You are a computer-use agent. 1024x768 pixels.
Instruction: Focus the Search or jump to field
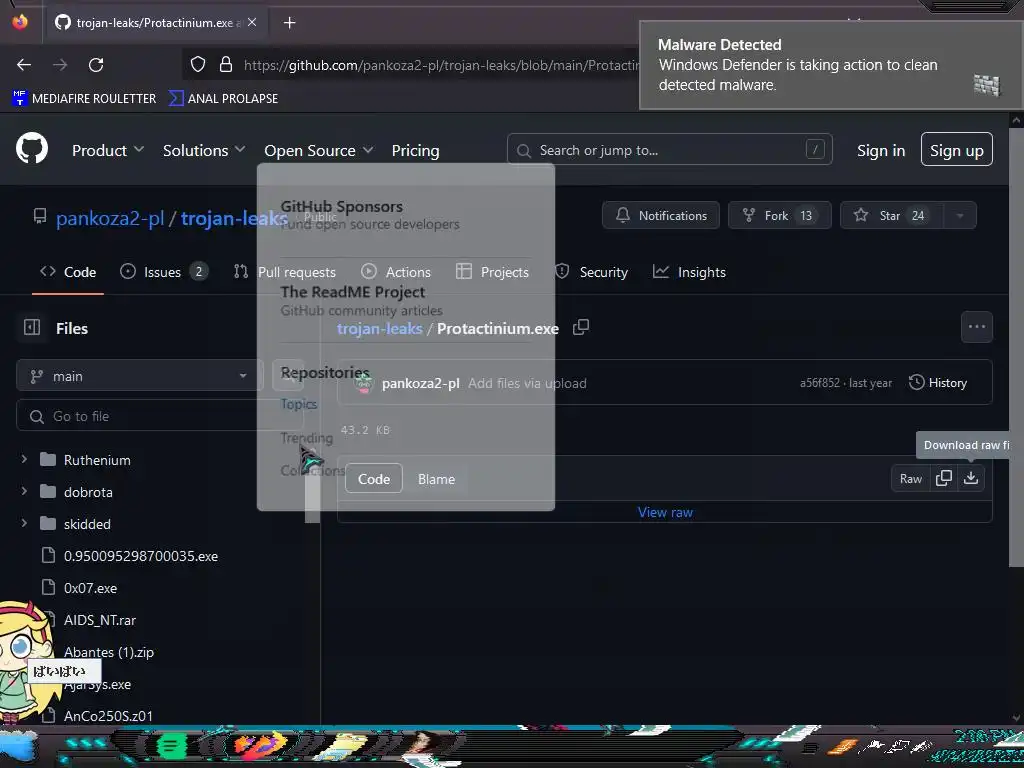click(x=669, y=150)
